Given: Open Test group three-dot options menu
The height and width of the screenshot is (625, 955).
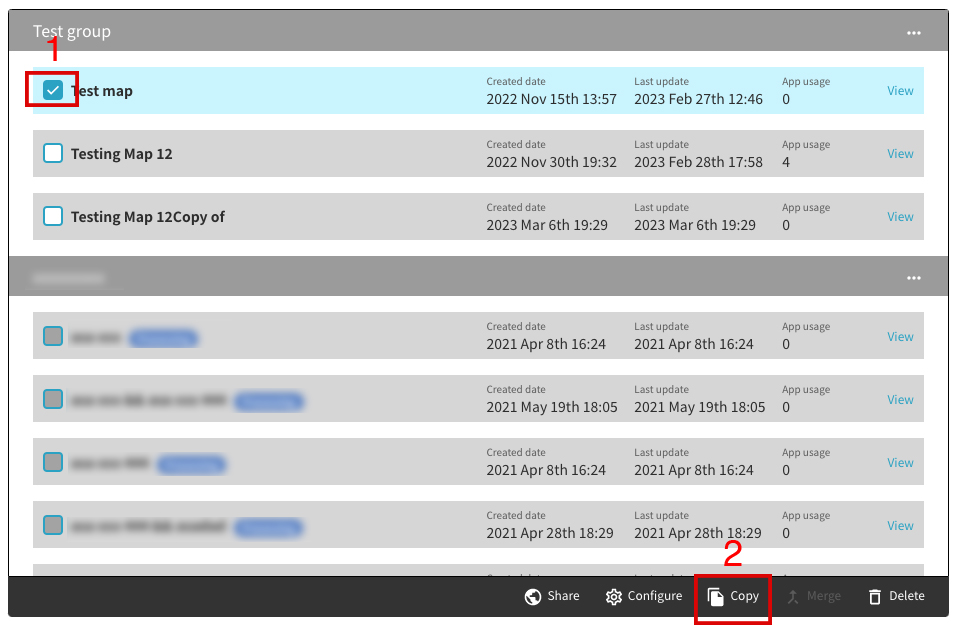Looking at the screenshot, I should point(913,33).
